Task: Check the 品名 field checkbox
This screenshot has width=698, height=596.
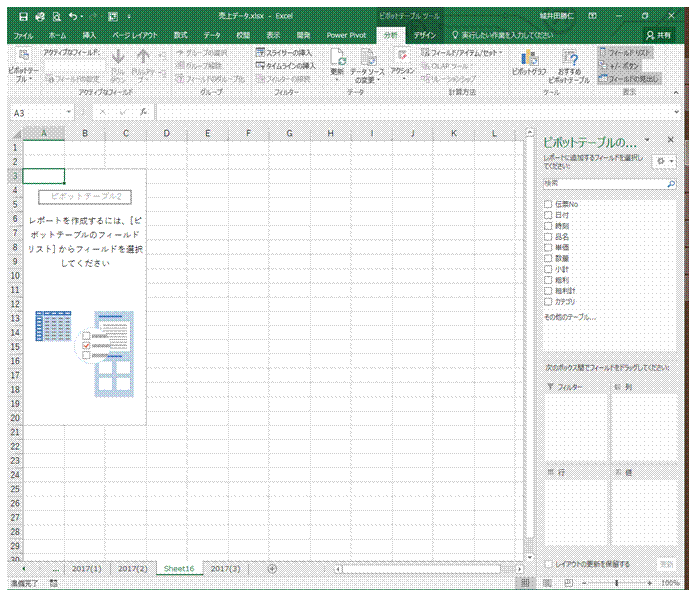Action: 548,236
